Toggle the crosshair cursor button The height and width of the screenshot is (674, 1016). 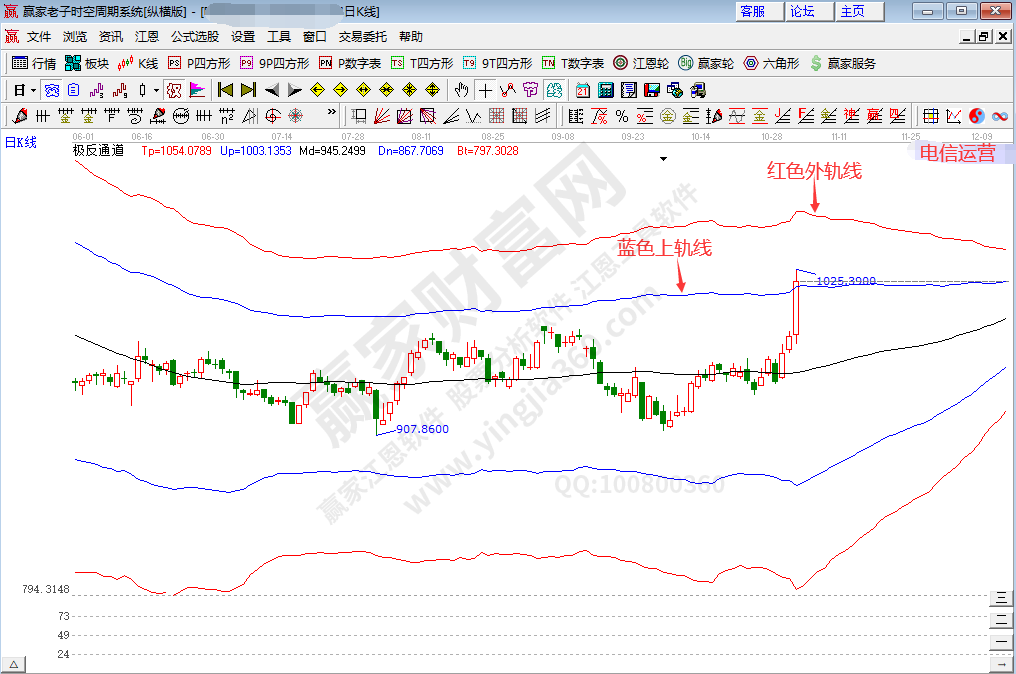coord(485,90)
